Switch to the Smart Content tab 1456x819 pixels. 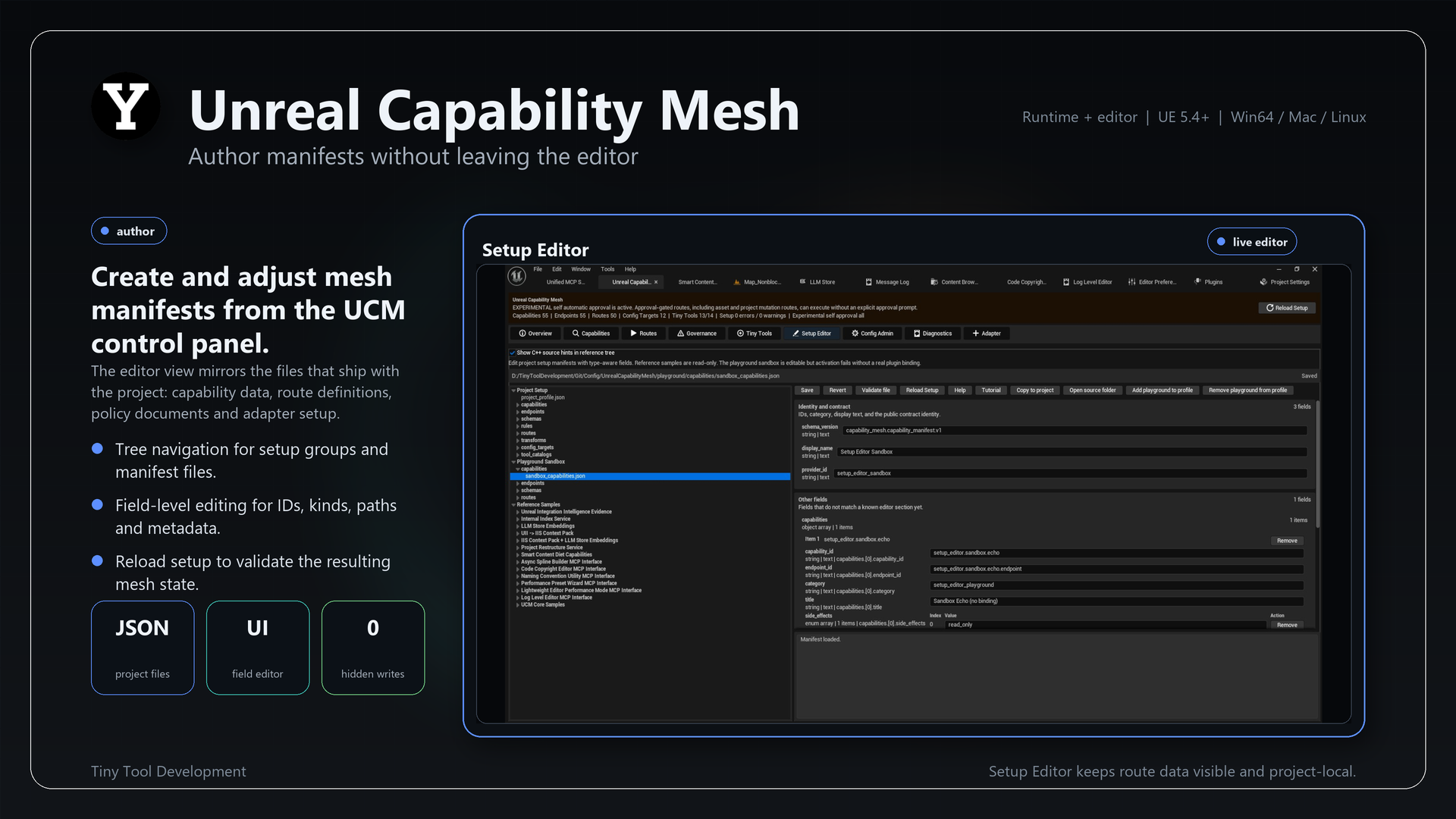[x=697, y=282]
